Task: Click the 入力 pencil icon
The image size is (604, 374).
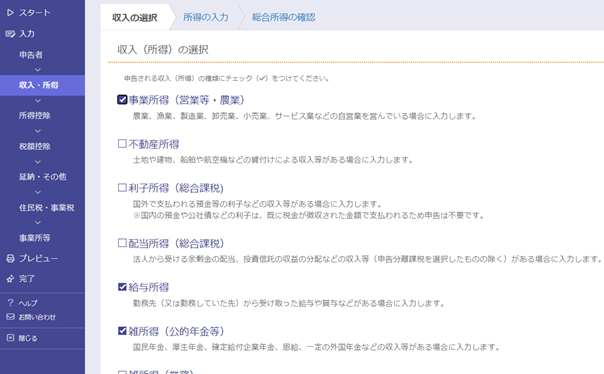Action: pyautogui.click(x=10, y=34)
